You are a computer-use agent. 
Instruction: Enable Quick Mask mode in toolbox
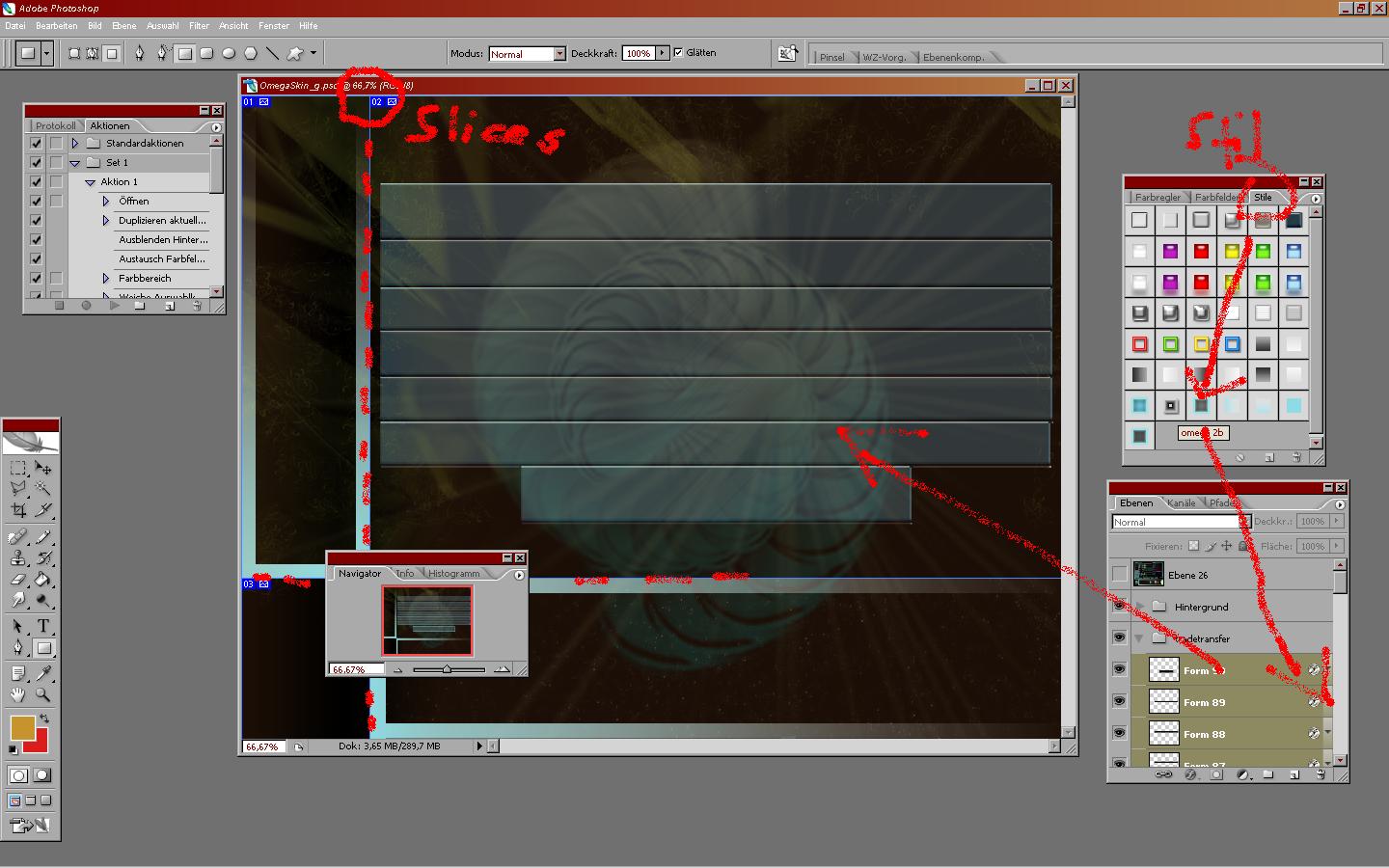[42, 775]
